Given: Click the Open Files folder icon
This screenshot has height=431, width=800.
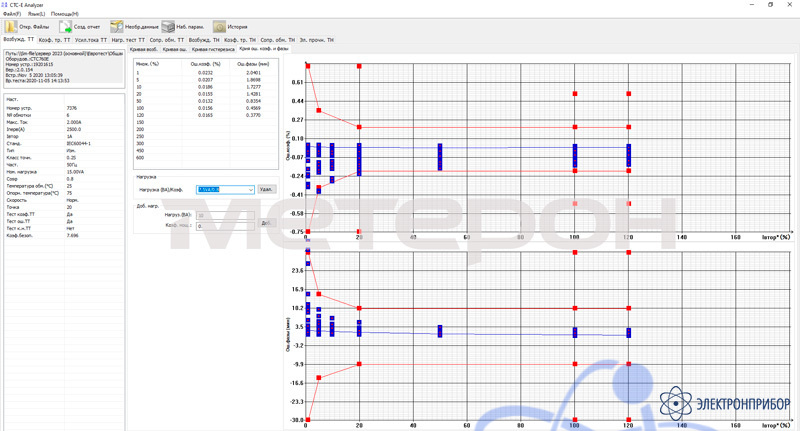Looking at the screenshot, I should tap(12, 27).
